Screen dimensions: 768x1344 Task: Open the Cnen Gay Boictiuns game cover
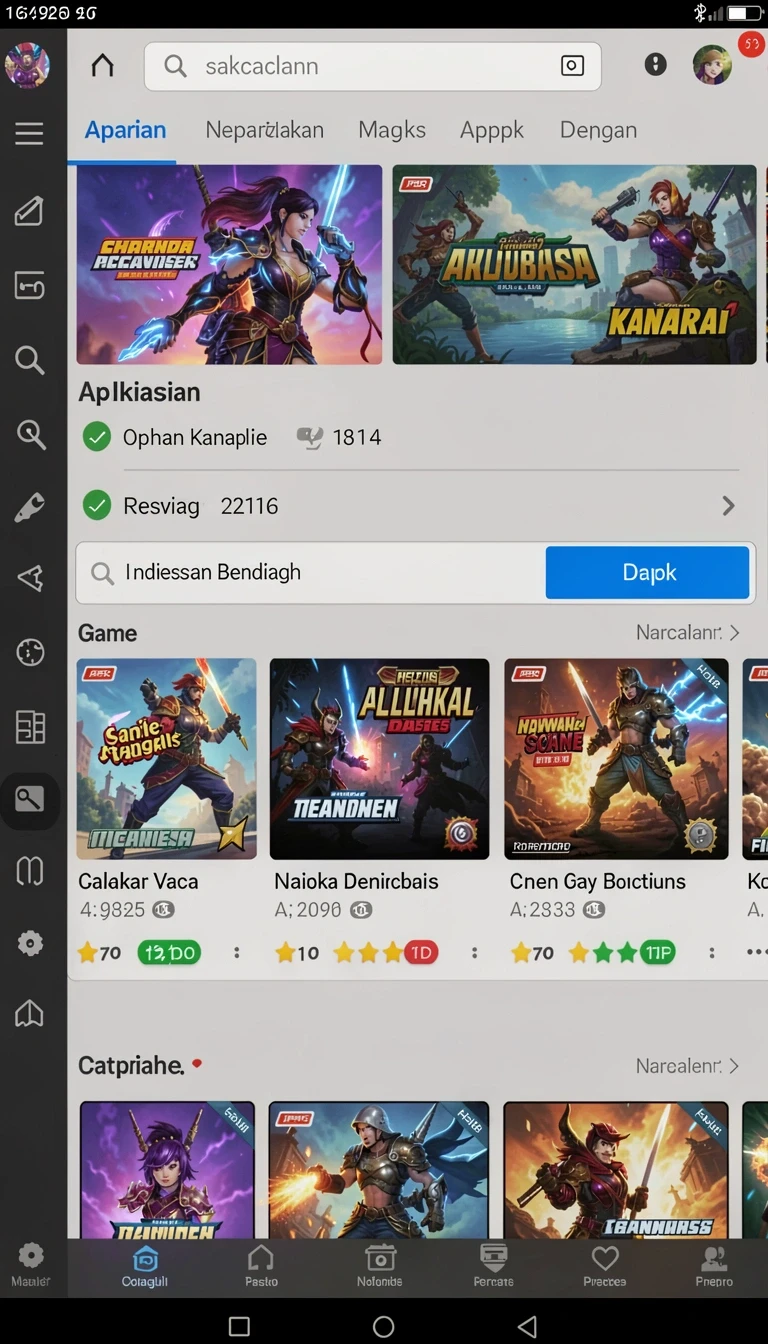(x=616, y=759)
